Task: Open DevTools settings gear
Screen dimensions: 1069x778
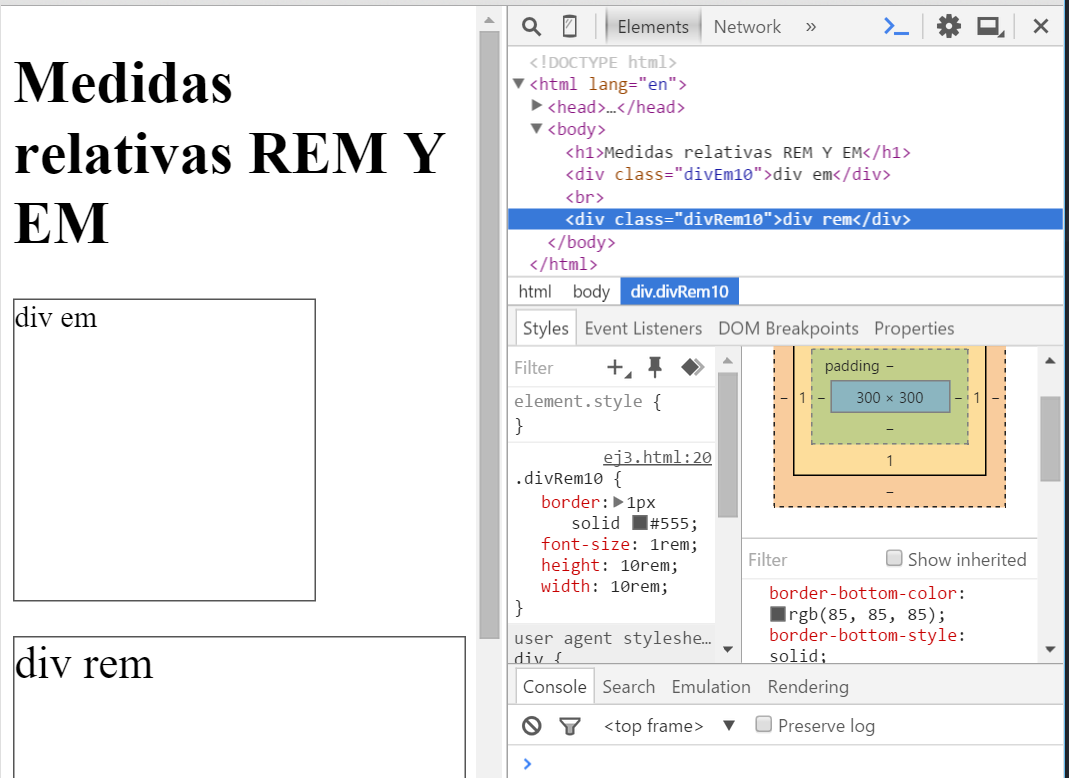Action: 947,26
